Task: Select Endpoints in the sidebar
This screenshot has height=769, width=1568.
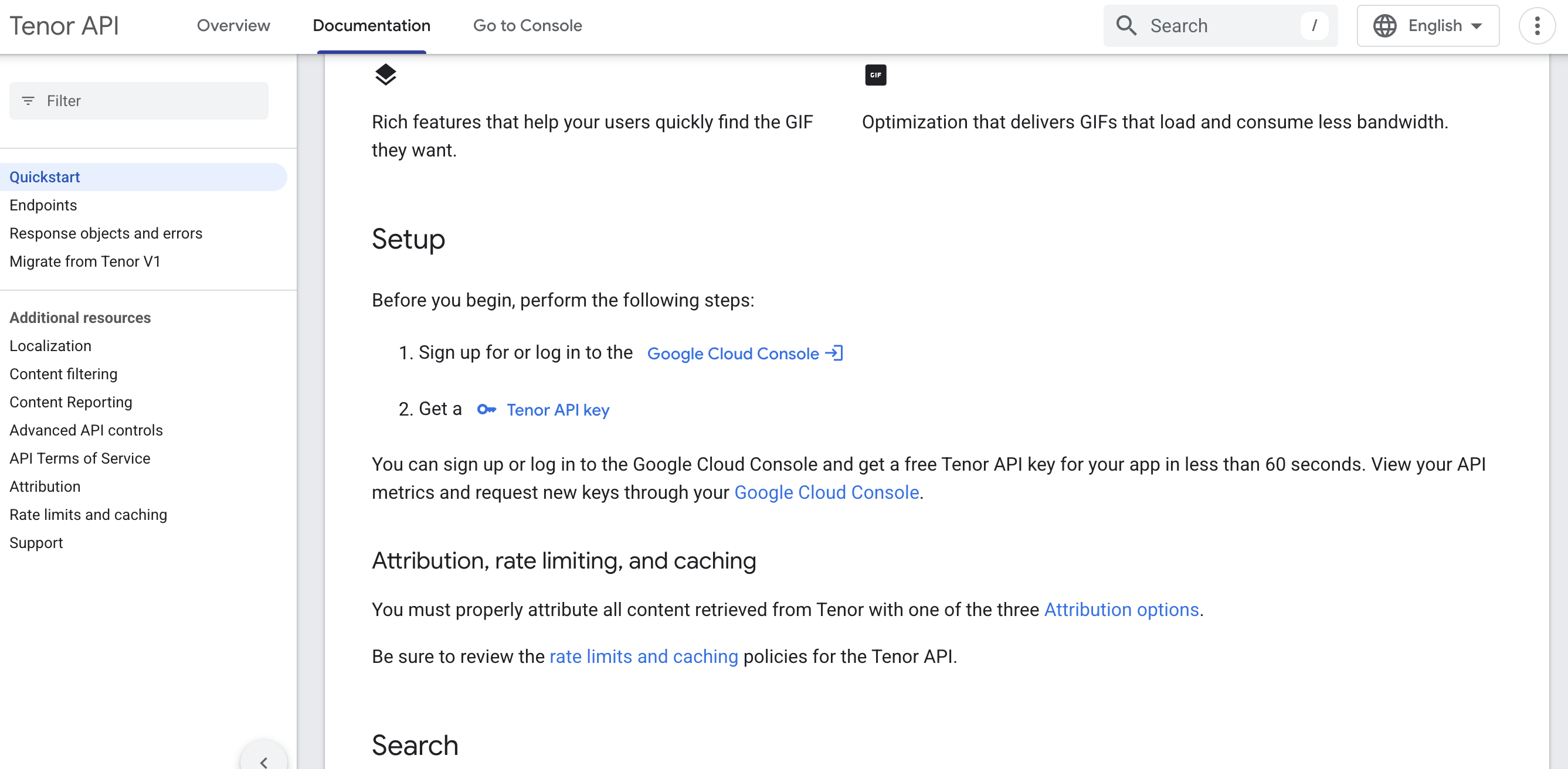Action: click(x=43, y=205)
